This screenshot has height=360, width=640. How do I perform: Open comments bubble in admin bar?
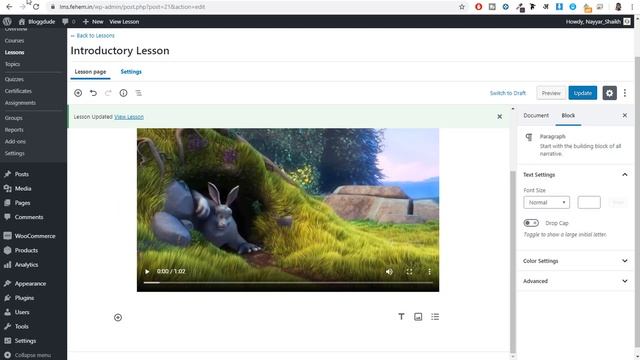pyautogui.click(x=69, y=22)
